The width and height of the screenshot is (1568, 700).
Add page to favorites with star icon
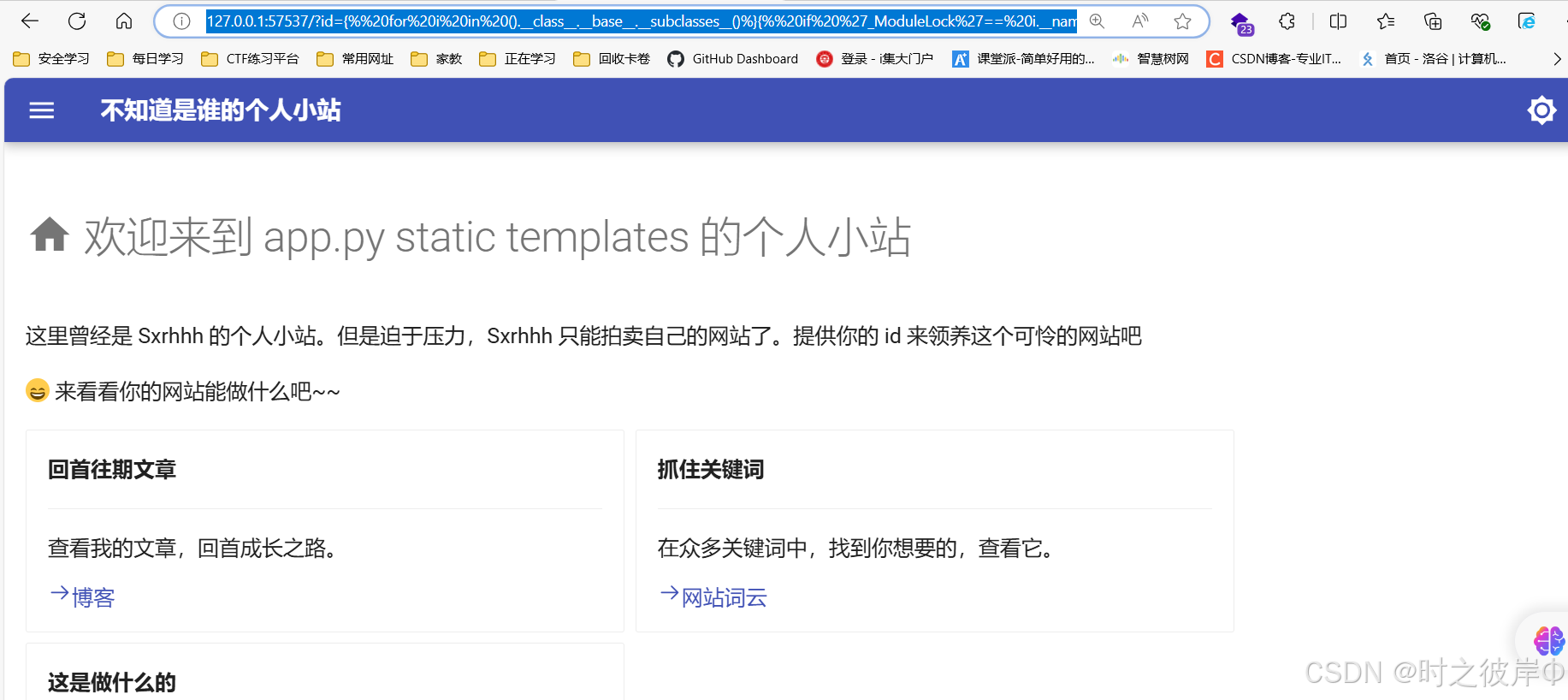pyautogui.click(x=1182, y=21)
